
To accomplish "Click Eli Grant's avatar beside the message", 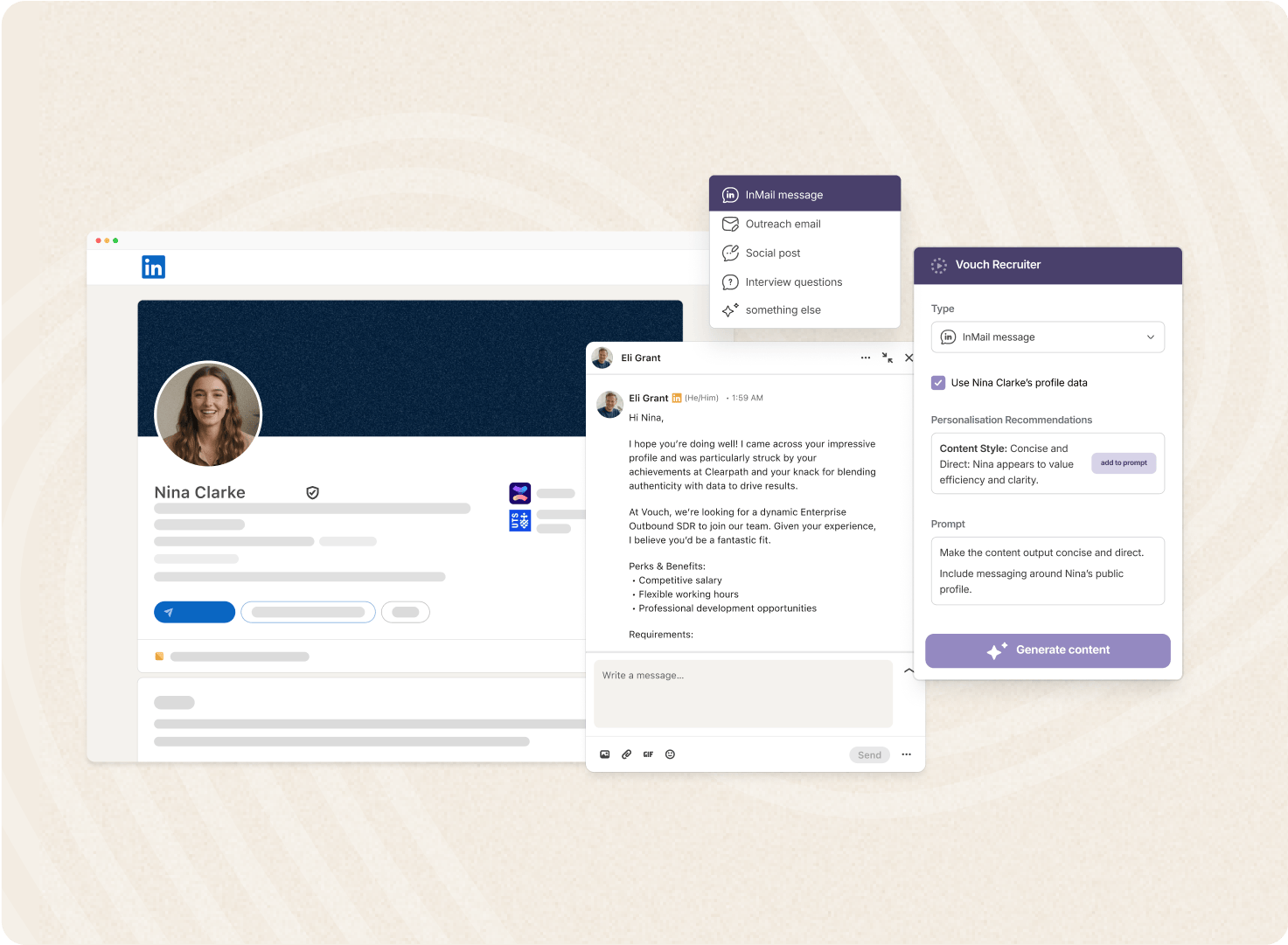I will 609,405.
